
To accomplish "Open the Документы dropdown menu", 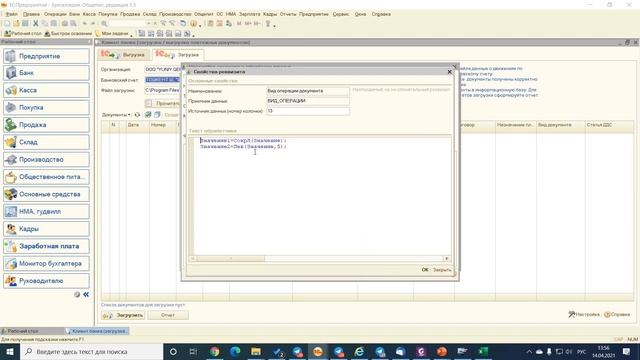I will 116,115.
